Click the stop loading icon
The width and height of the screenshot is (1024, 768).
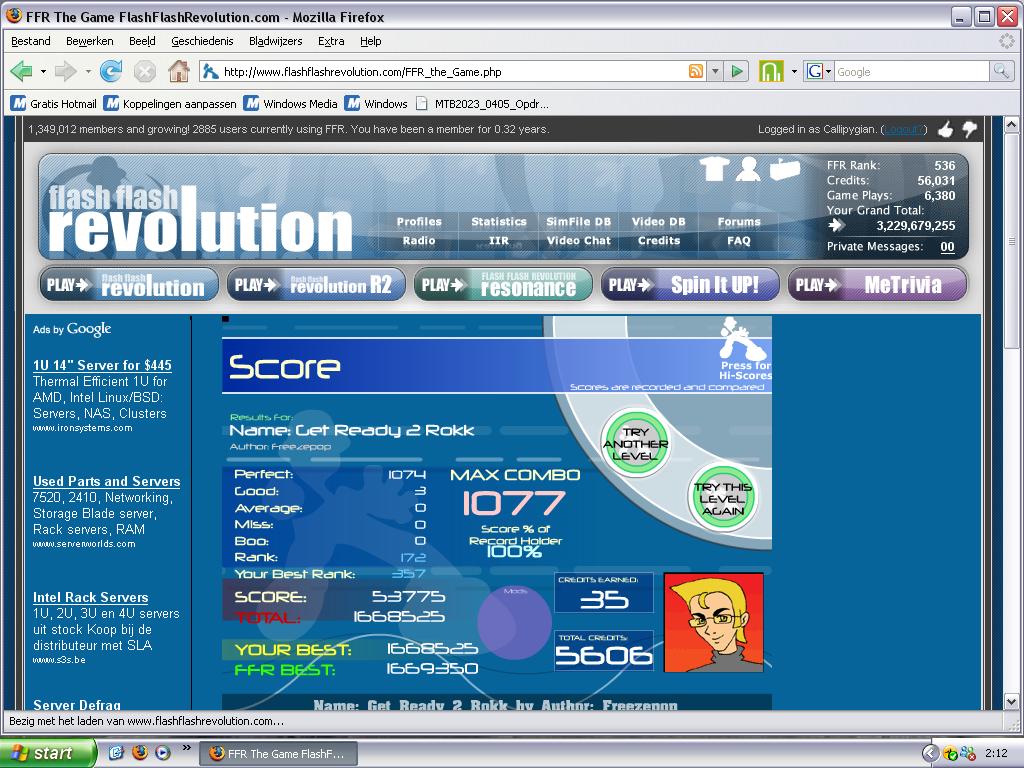[x=145, y=71]
